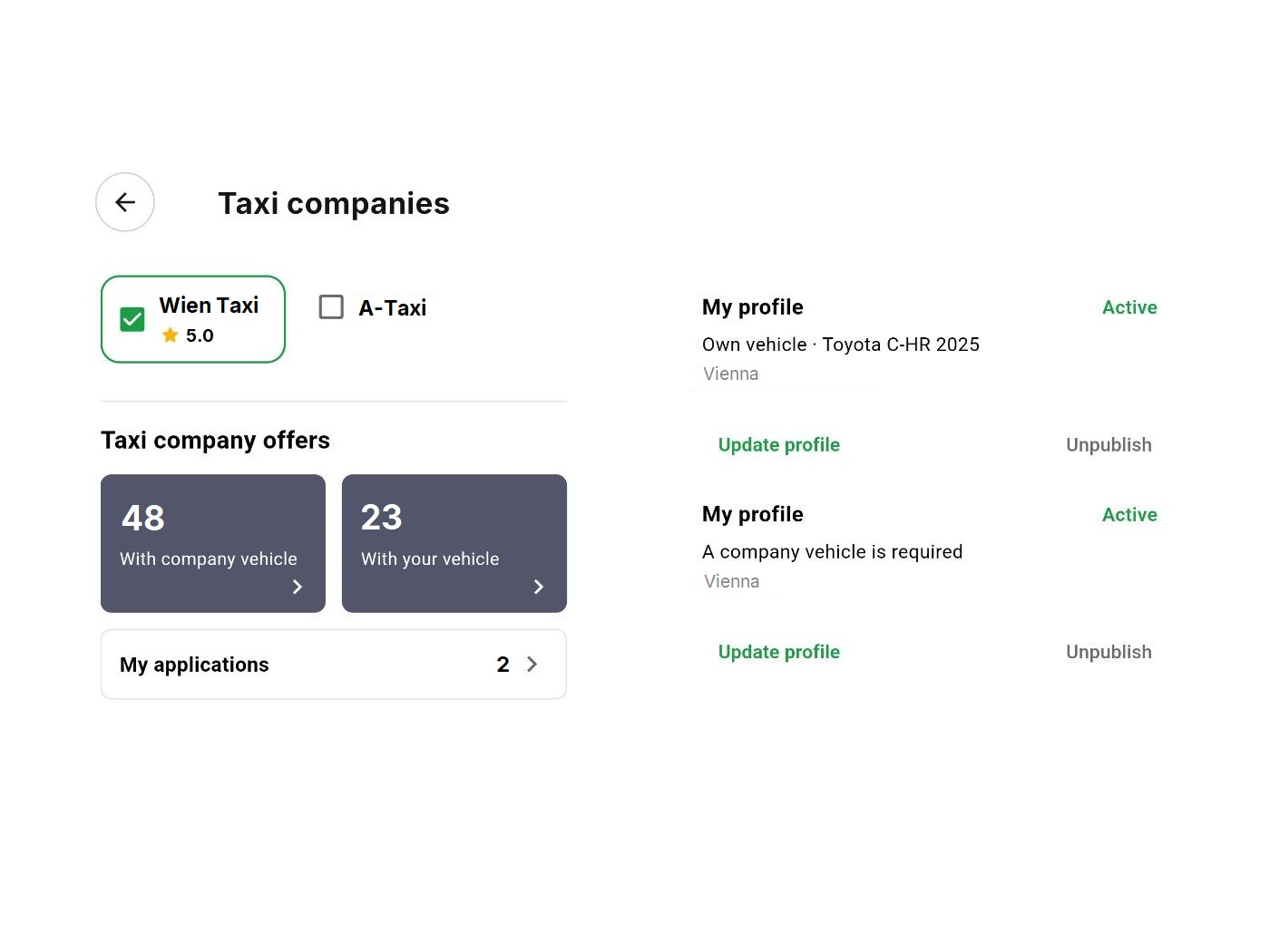The image size is (1270, 952).
Task: Expand My applications chevron arrow
Action: [532, 665]
